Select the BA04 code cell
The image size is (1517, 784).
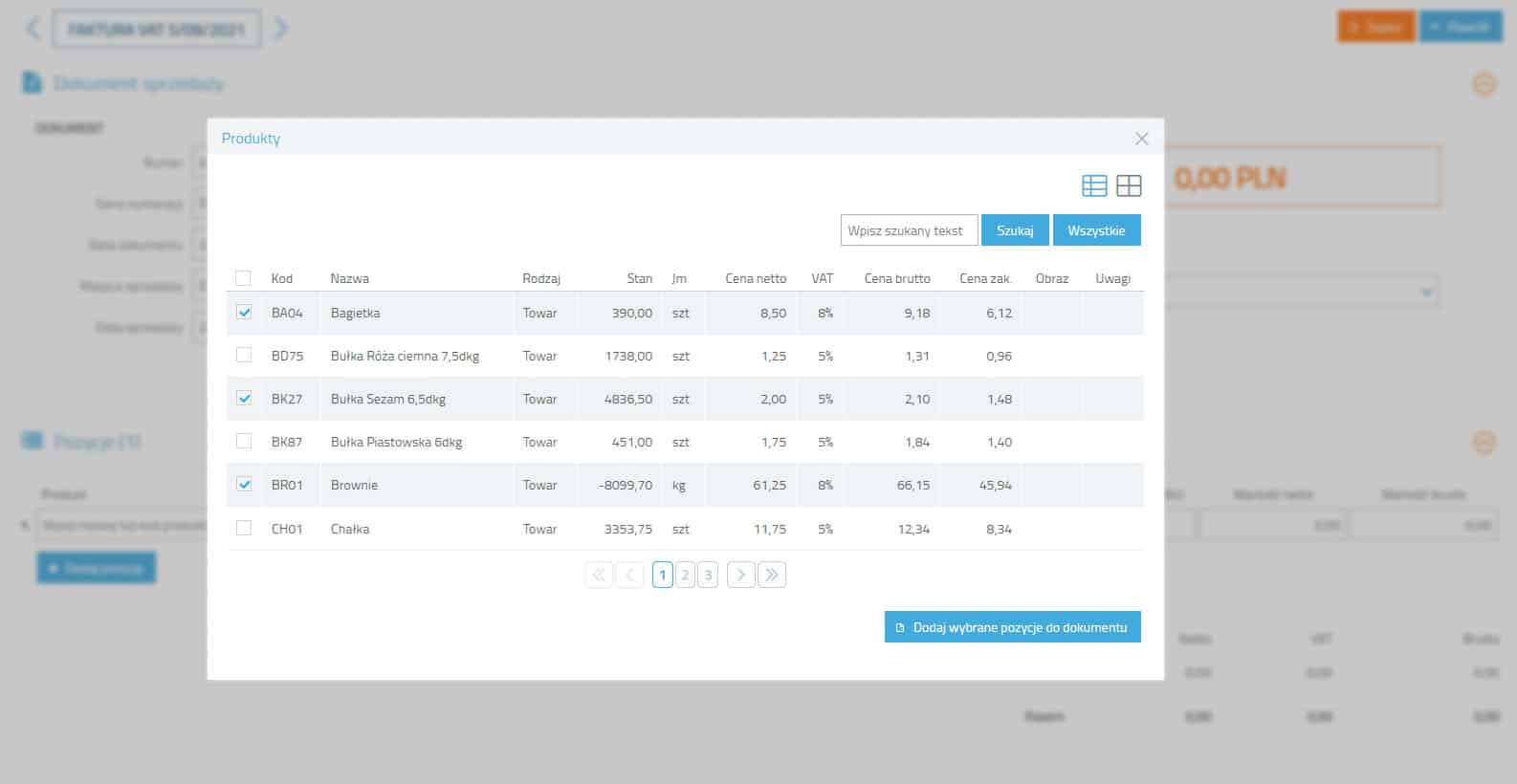(x=287, y=313)
